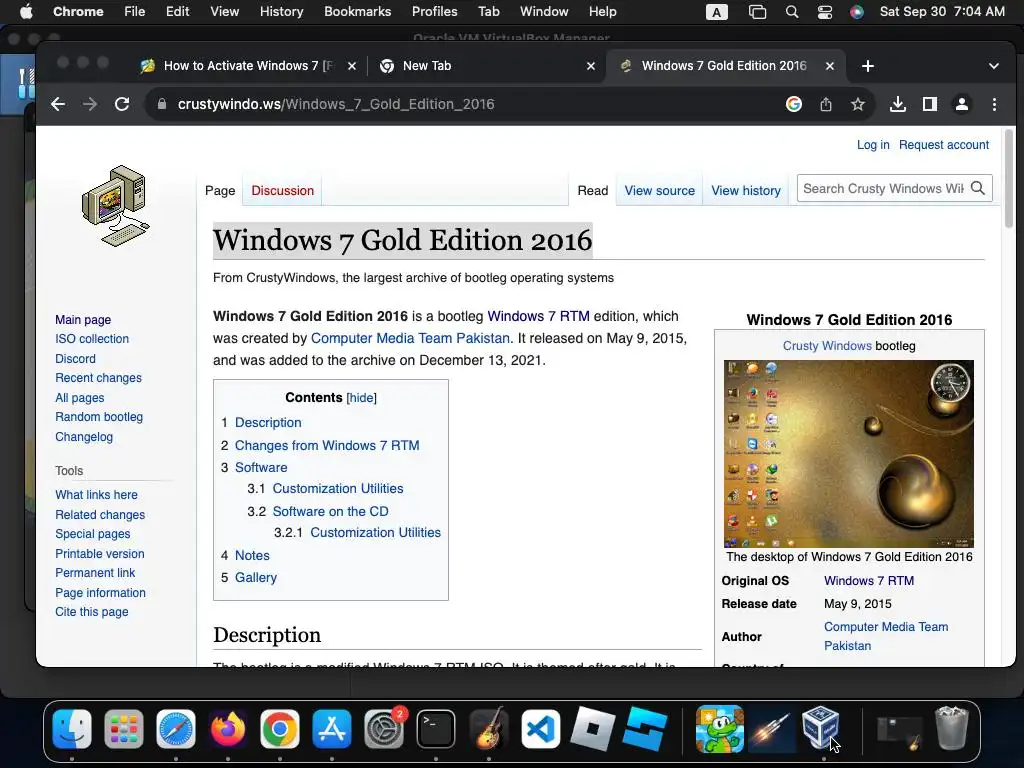1024x768 pixels.
Task: Close the New Tab tab
Action: tap(591, 66)
